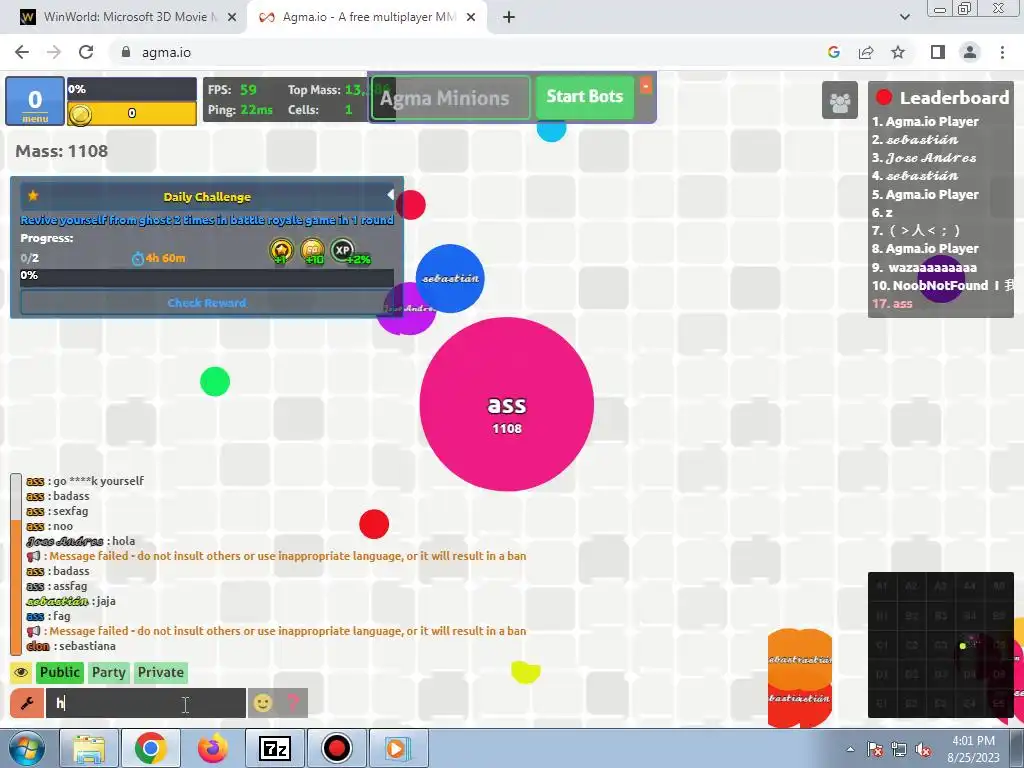Open the Windows Start menu
1024x768 pixels.
(27, 748)
